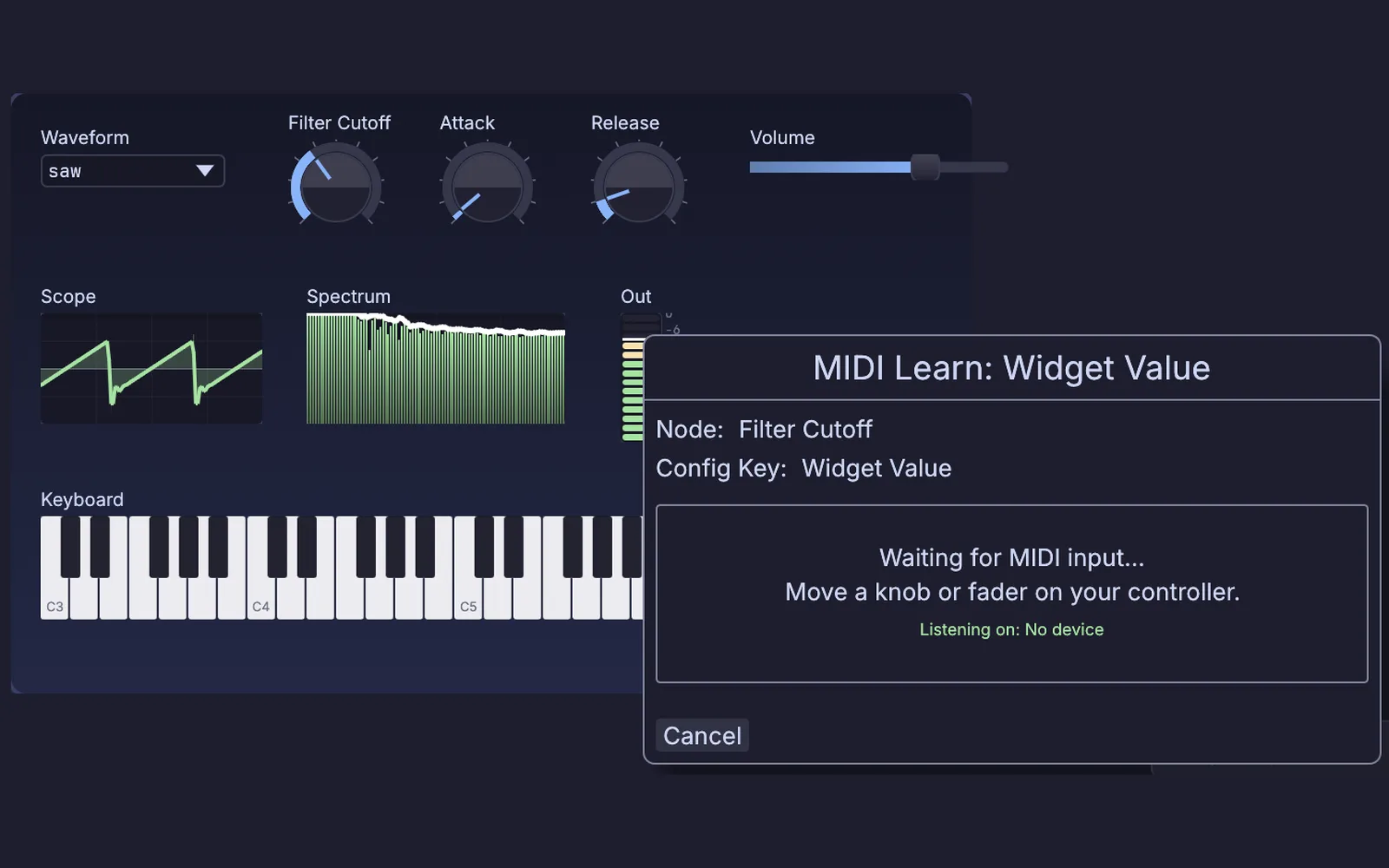Cancel the MIDI Learn dialog
The image size is (1389, 868).
pos(702,735)
